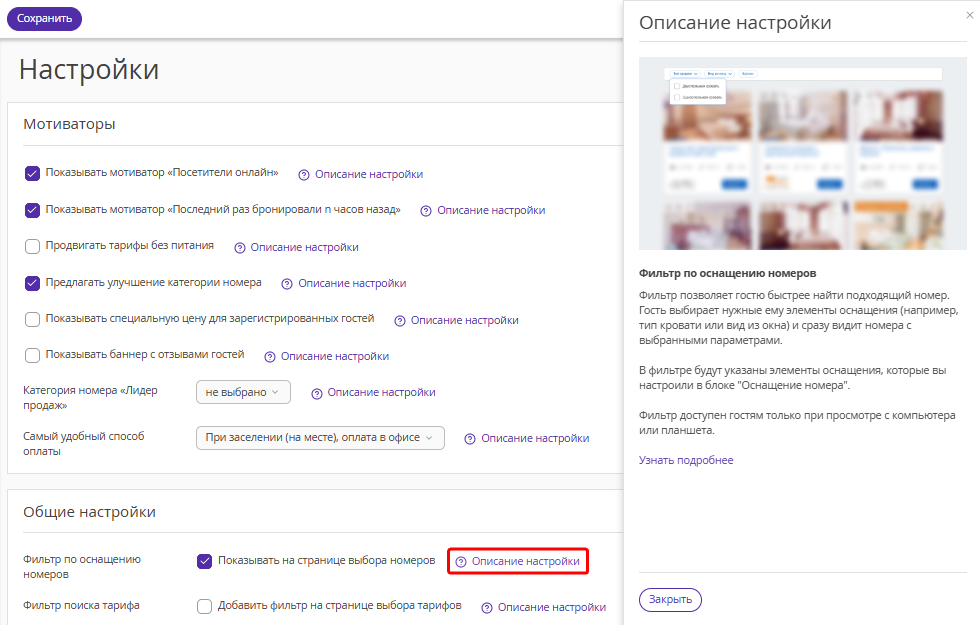Open «Описание настройки» link for registered guests price
The width and height of the screenshot is (980, 625).
point(464,321)
